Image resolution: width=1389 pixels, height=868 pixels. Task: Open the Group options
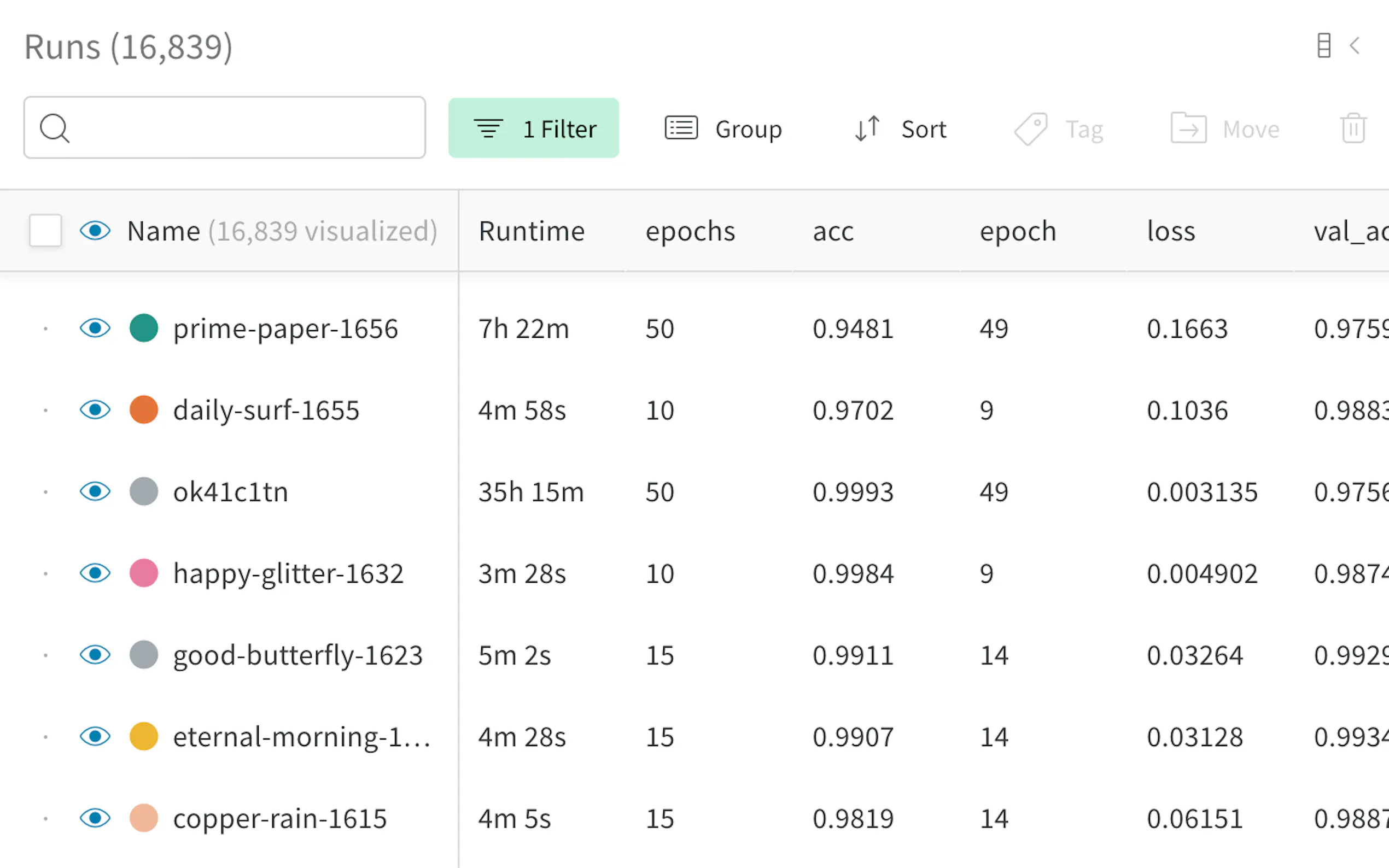pyautogui.click(x=723, y=129)
